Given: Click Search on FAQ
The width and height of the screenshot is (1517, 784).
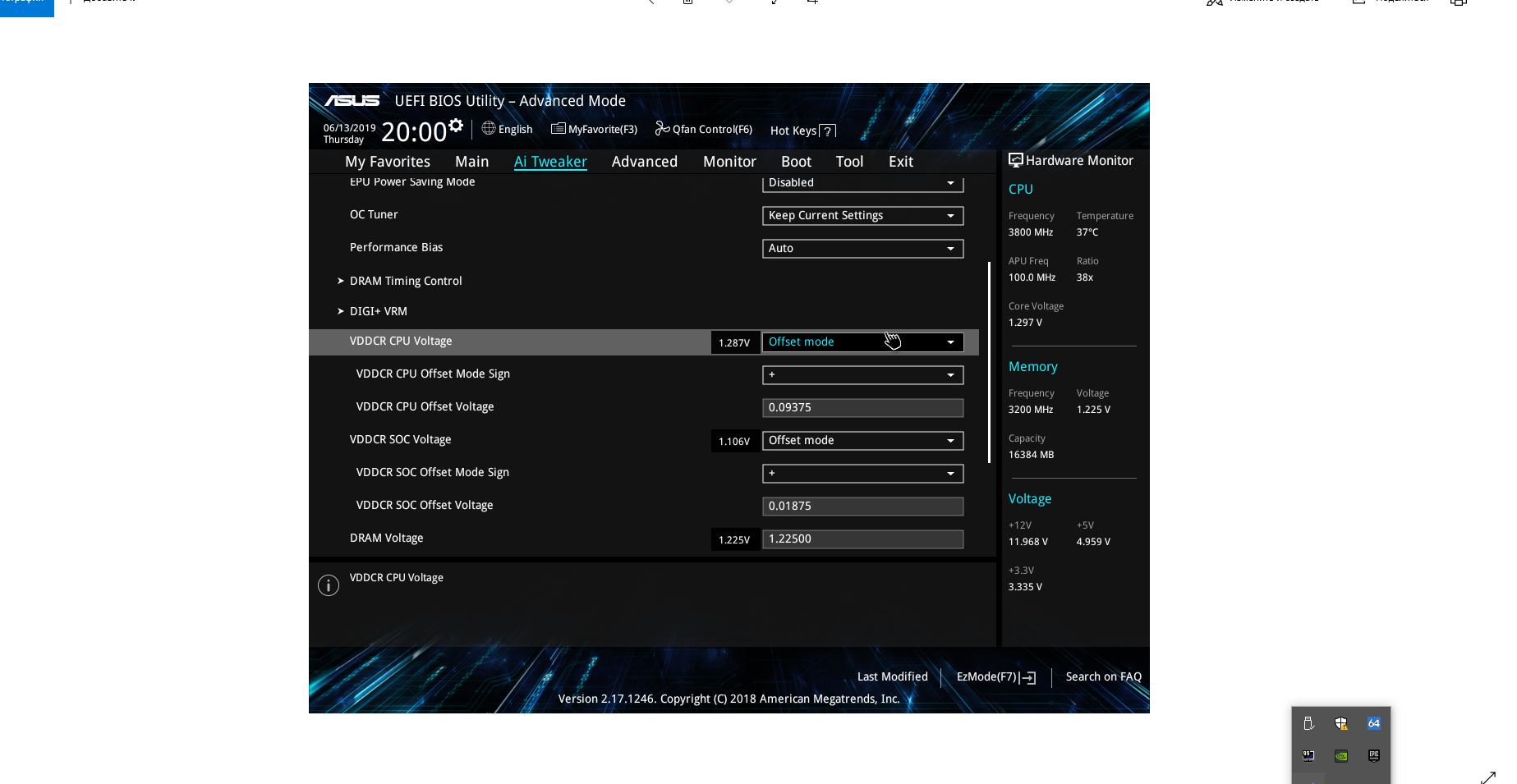Looking at the screenshot, I should pos(1104,677).
